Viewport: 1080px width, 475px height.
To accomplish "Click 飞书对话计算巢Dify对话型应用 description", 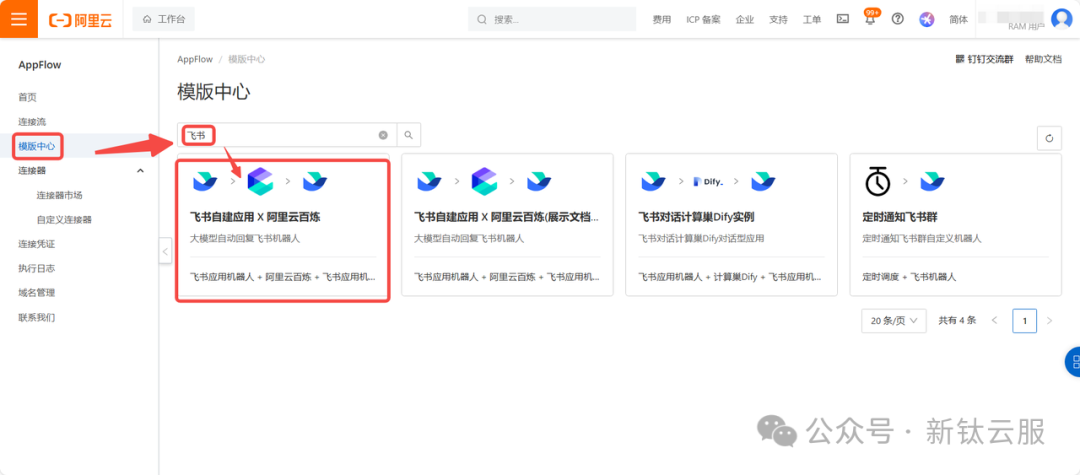I will (x=702, y=239).
